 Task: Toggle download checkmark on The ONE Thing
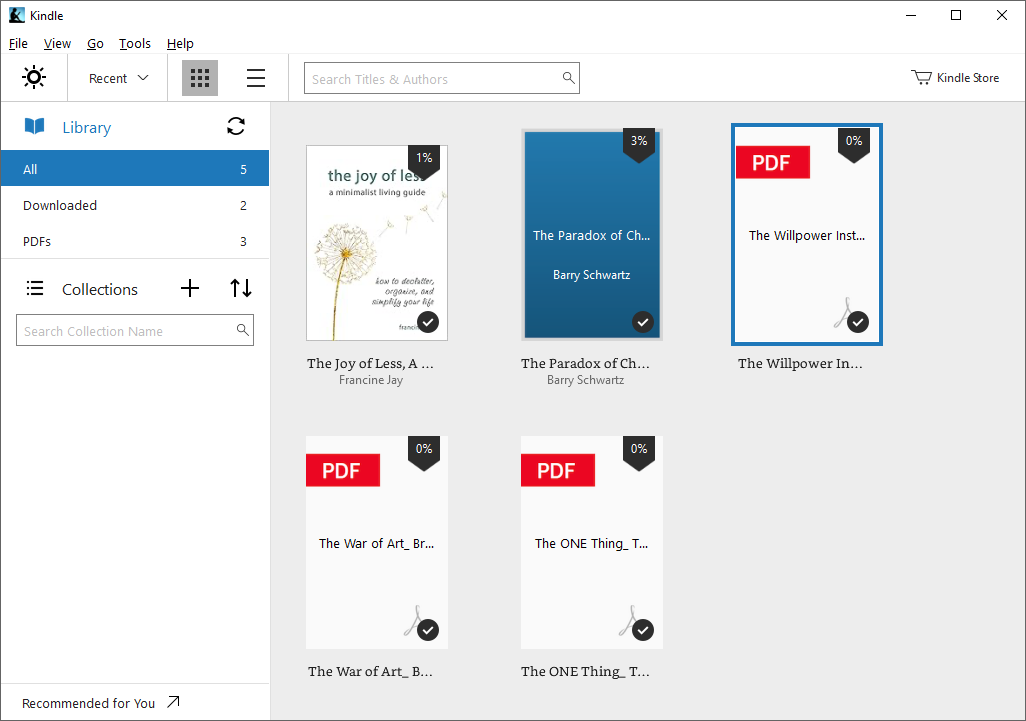(643, 629)
